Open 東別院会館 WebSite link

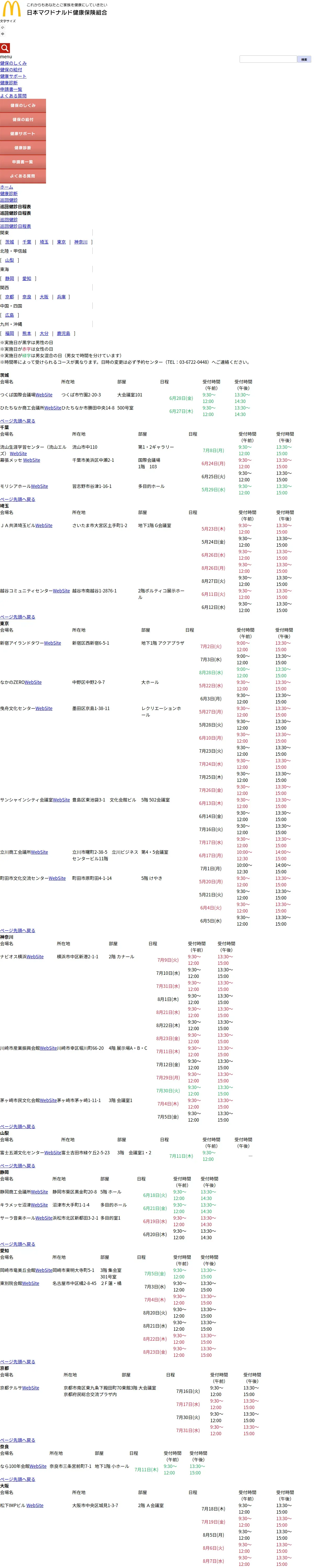point(30,1283)
